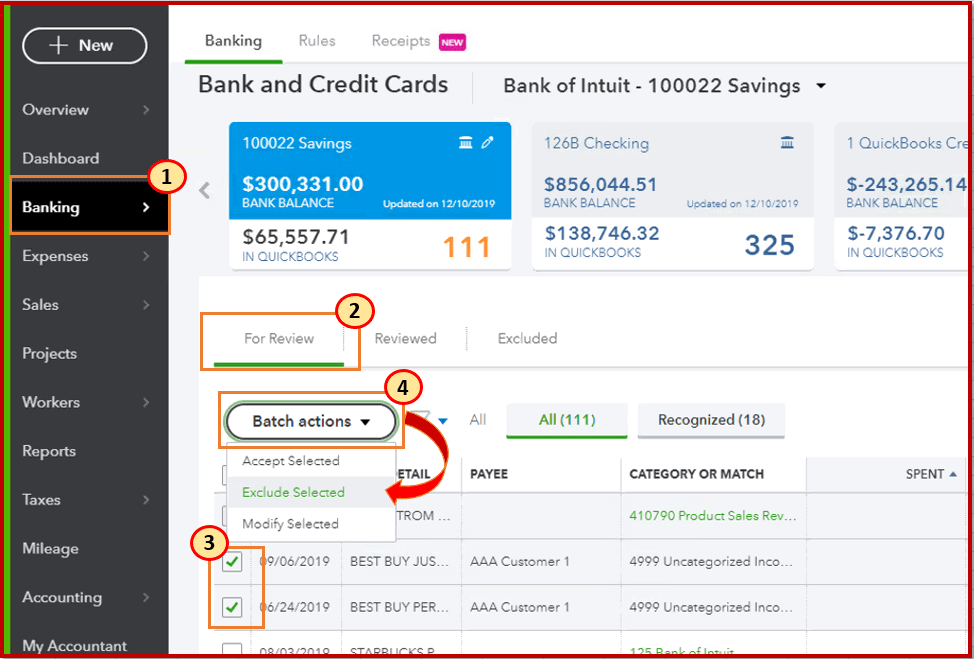Sort by the SPENT column arrow

[x=953, y=474]
